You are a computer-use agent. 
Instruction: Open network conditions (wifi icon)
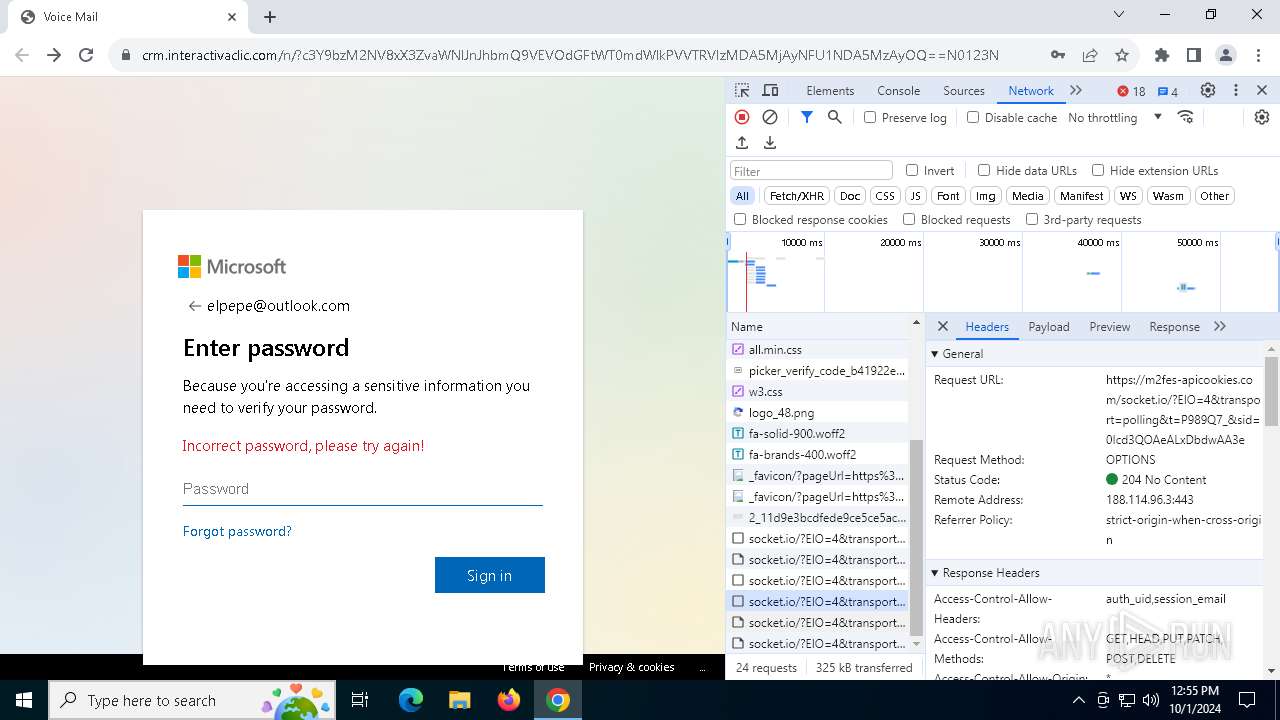(x=1186, y=117)
